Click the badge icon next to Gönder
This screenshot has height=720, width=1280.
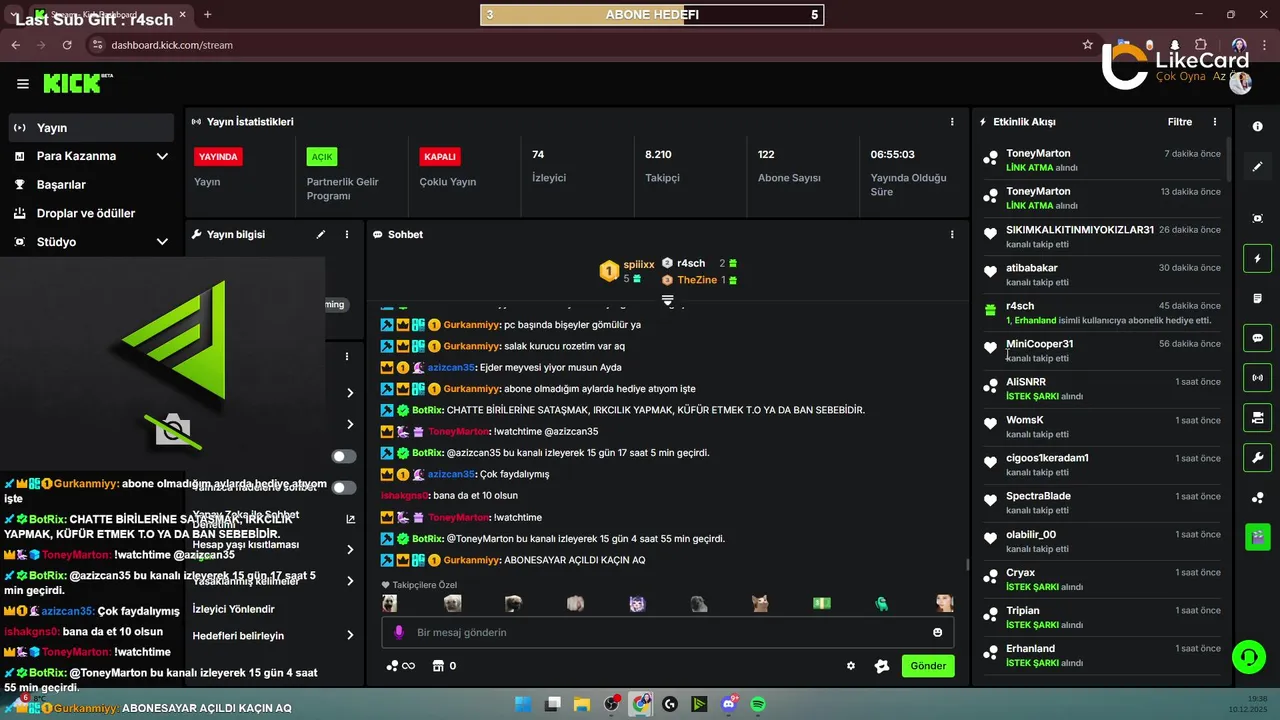pyautogui.click(x=881, y=666)
